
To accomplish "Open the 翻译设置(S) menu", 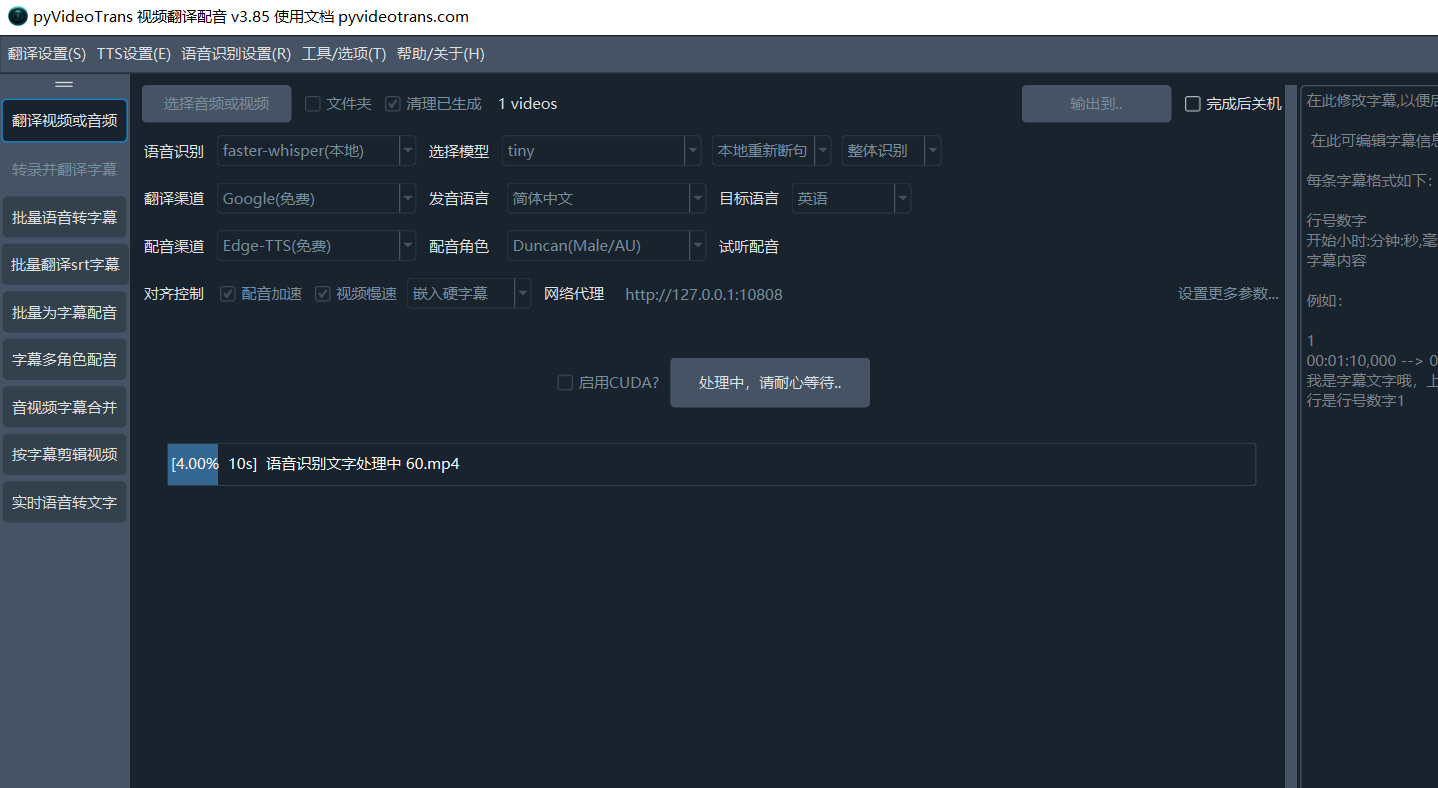I will (x=47, y=54).
